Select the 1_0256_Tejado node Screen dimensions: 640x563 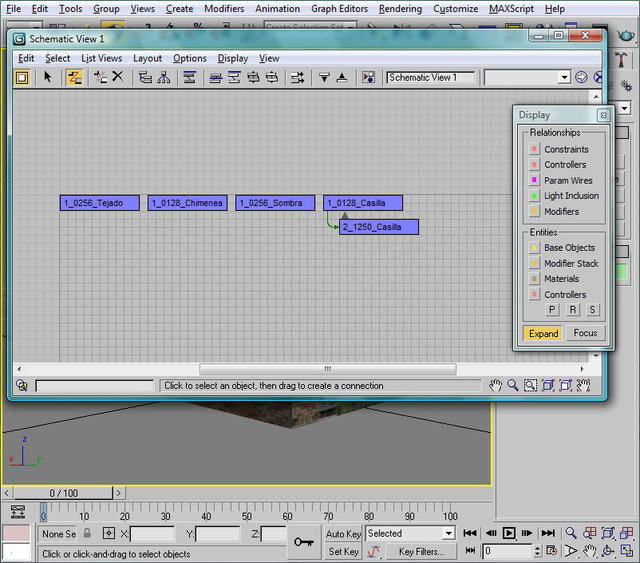tap(99, 203)
